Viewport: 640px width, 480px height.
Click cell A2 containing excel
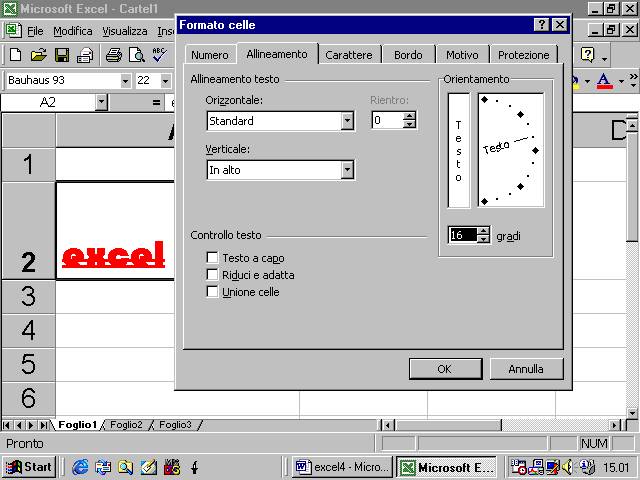coord(115,231)
